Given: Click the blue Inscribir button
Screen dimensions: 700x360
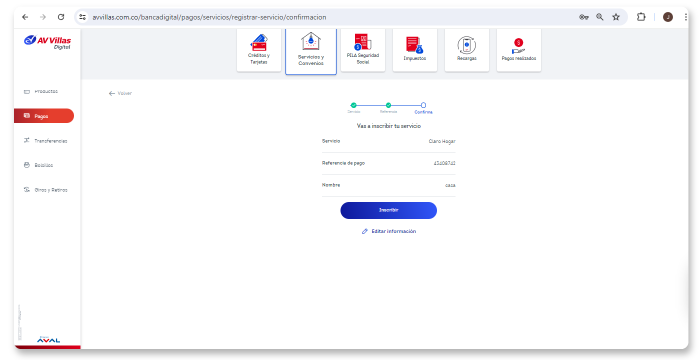Looking at the screenshot, I should pos(388,210).
